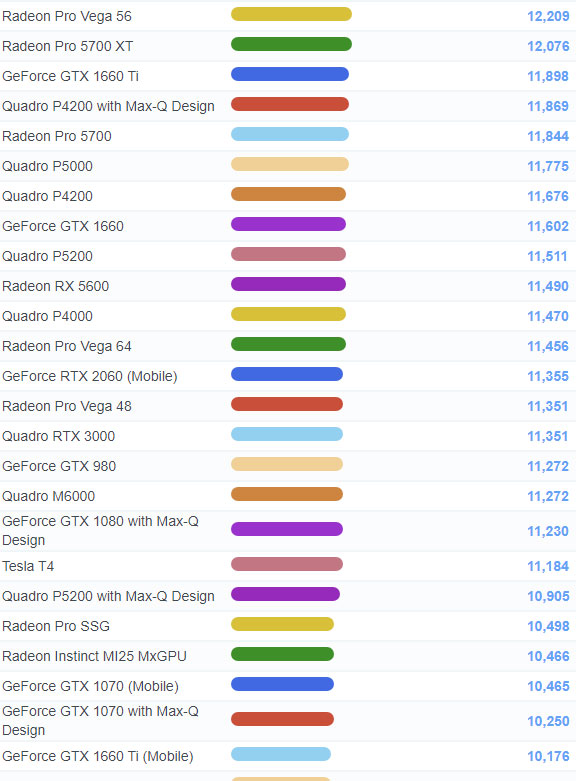Open the Quadro P5000 entry
The image size is (576, 781).
pos(47,166)
